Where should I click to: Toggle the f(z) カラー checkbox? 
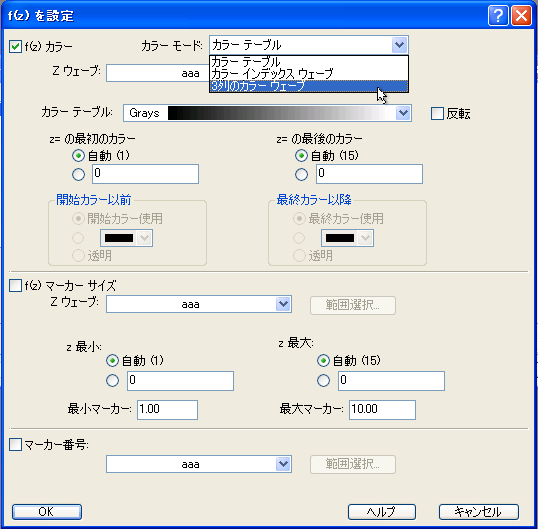click(x=15, y=46)
